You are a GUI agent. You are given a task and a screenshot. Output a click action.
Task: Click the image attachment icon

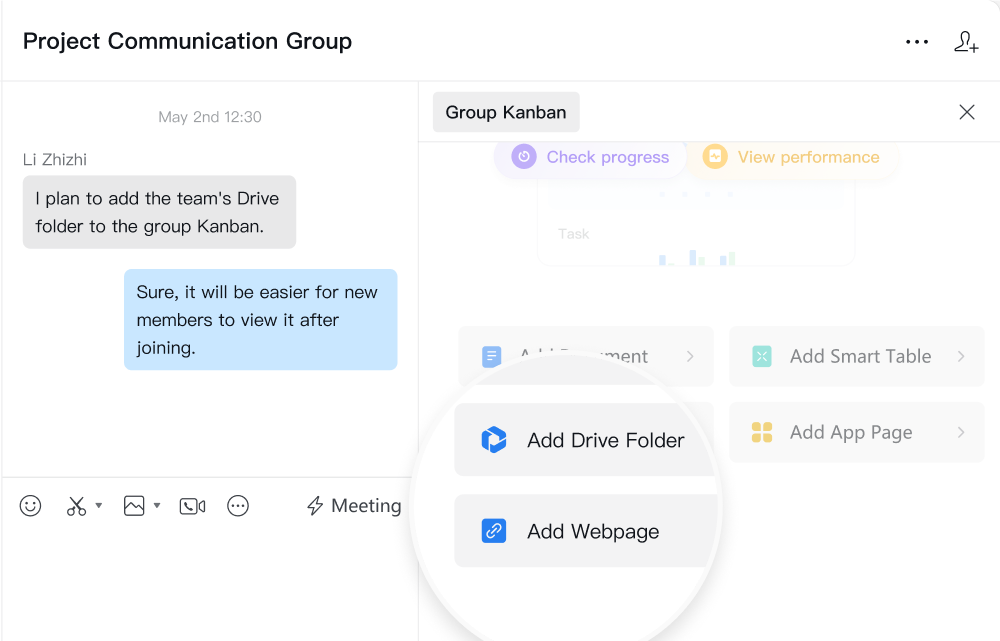pos(134,506)
